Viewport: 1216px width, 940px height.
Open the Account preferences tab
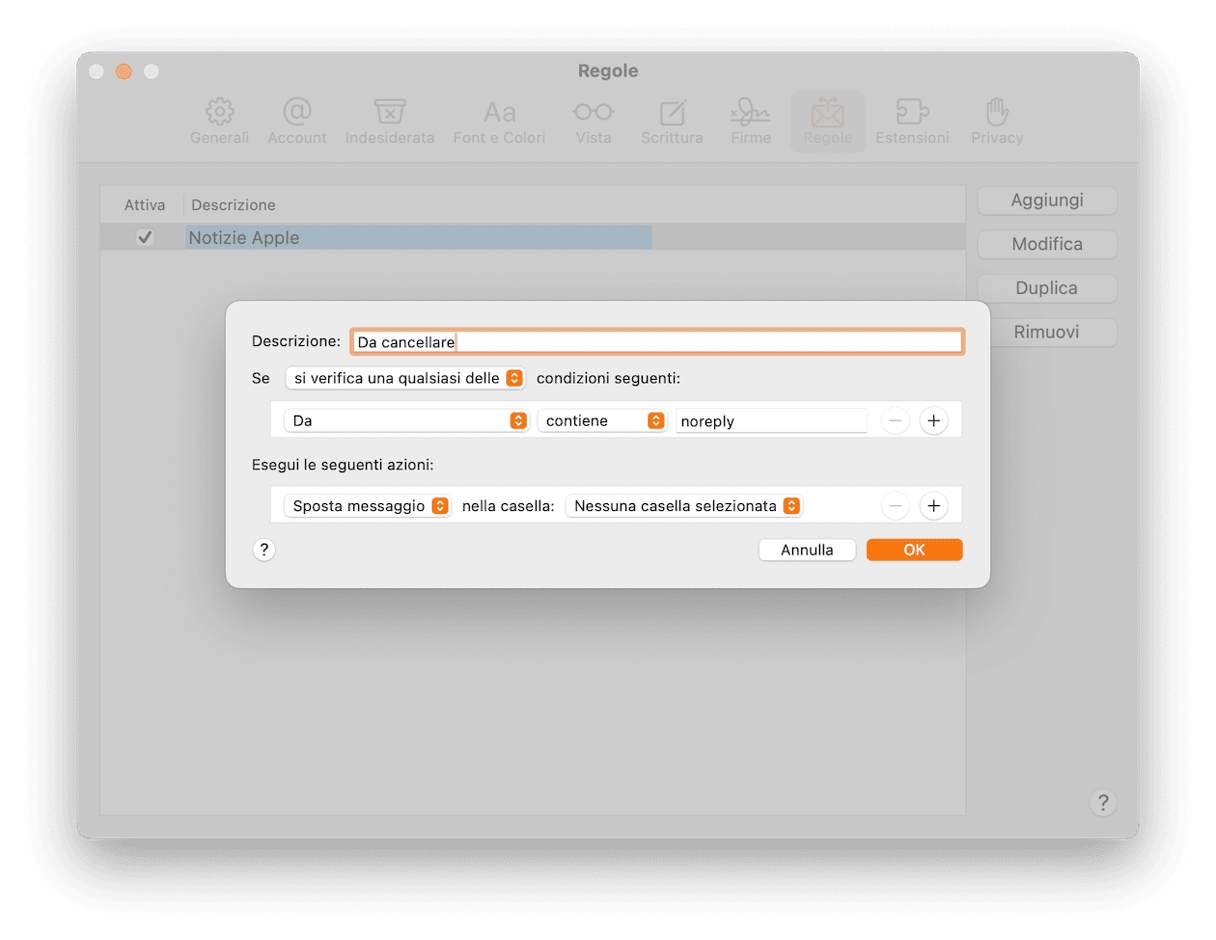click(297, 122)
